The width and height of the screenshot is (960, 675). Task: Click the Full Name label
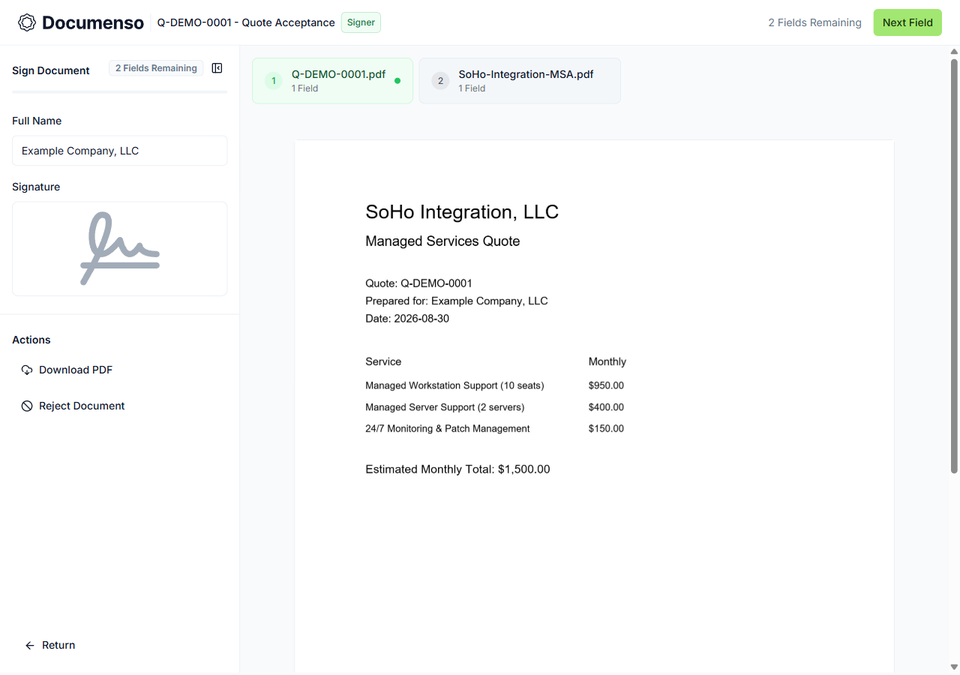pyautogui.click(x=37, y=121)
